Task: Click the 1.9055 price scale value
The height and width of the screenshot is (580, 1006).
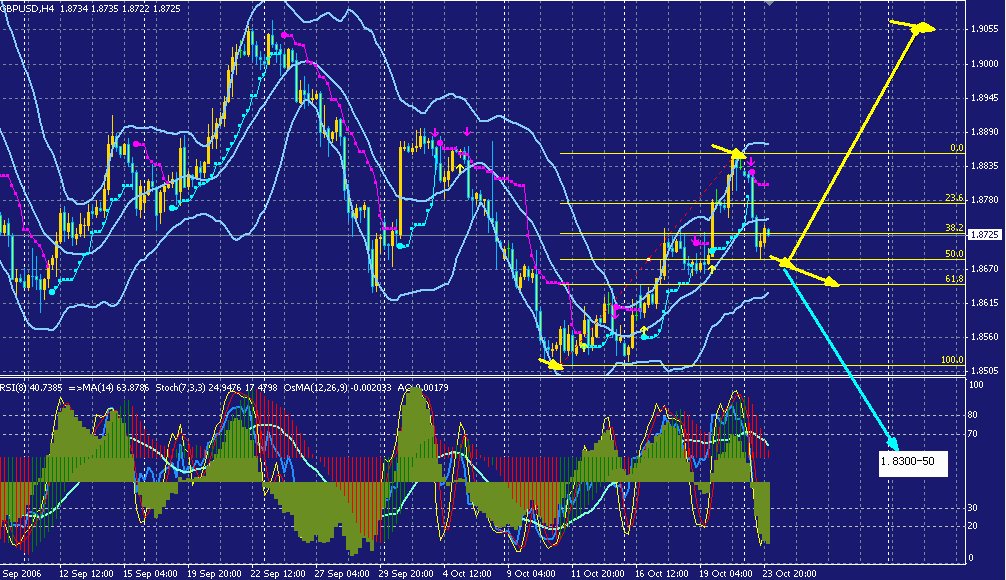Action: coord(985,29)
